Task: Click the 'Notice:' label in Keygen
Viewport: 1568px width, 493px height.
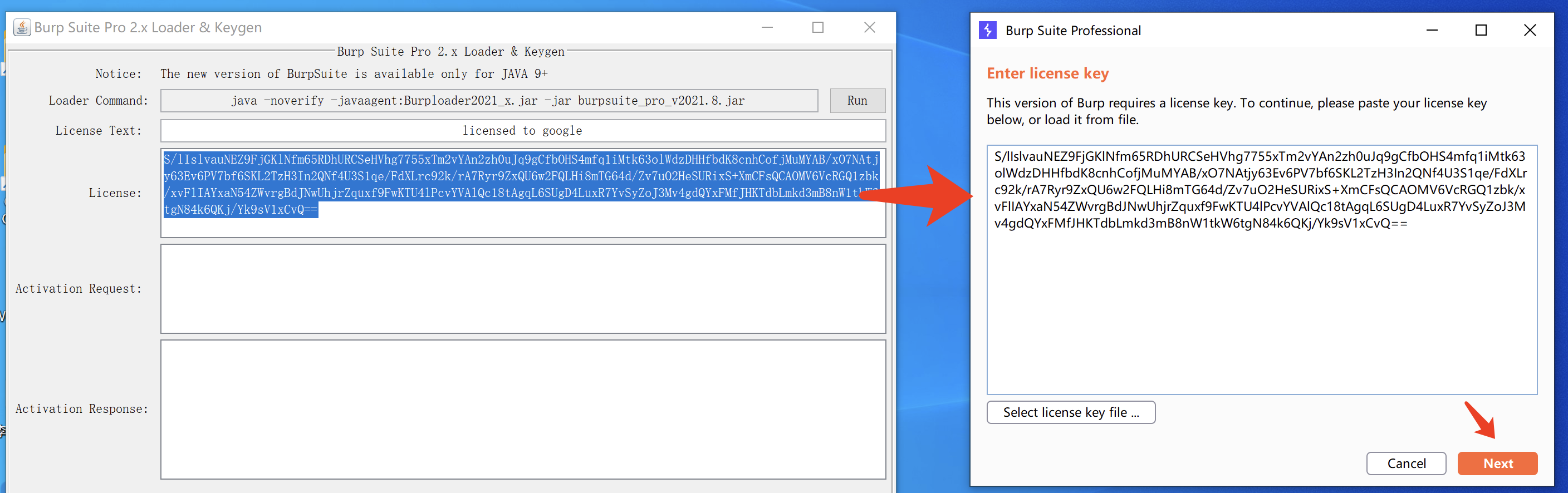Action: point(118,73)
